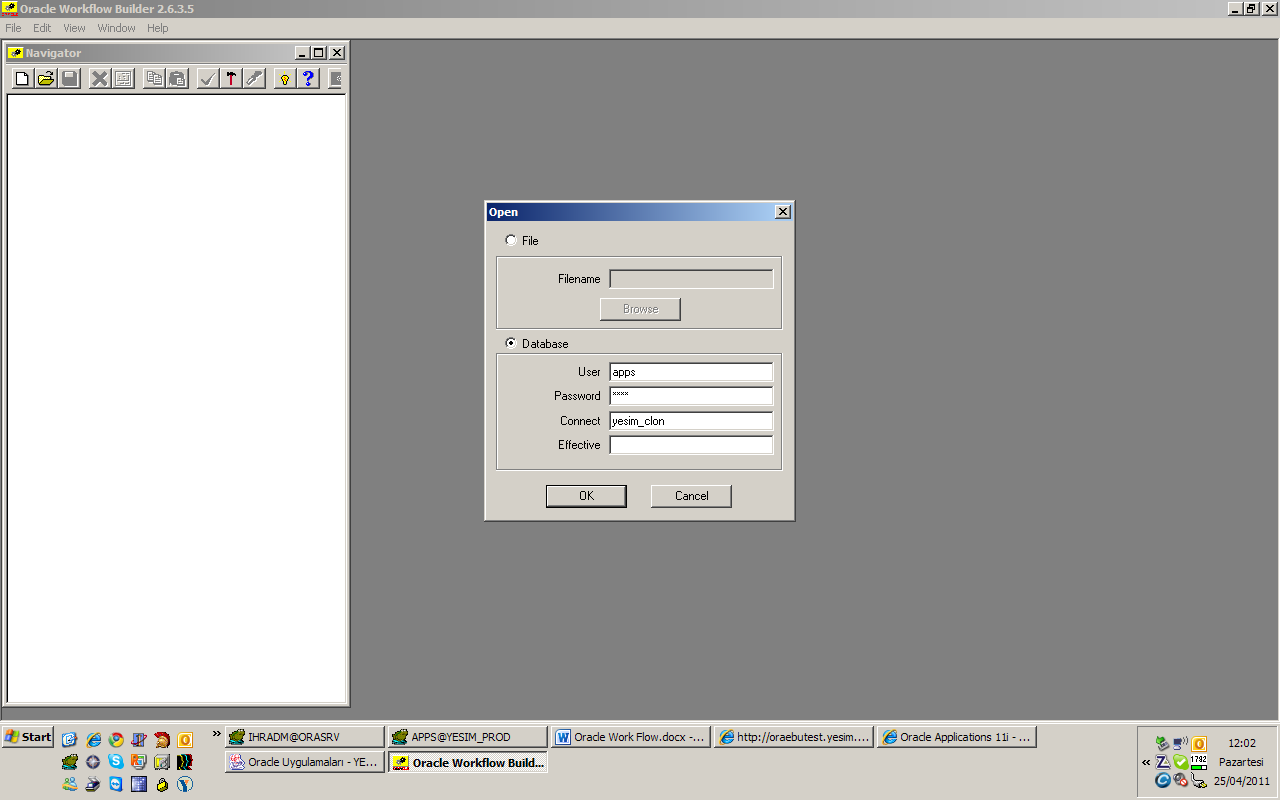The height and width of the screenshot is (800, 1280).
Task: Click the Browse button
Action: click(640, 309)
